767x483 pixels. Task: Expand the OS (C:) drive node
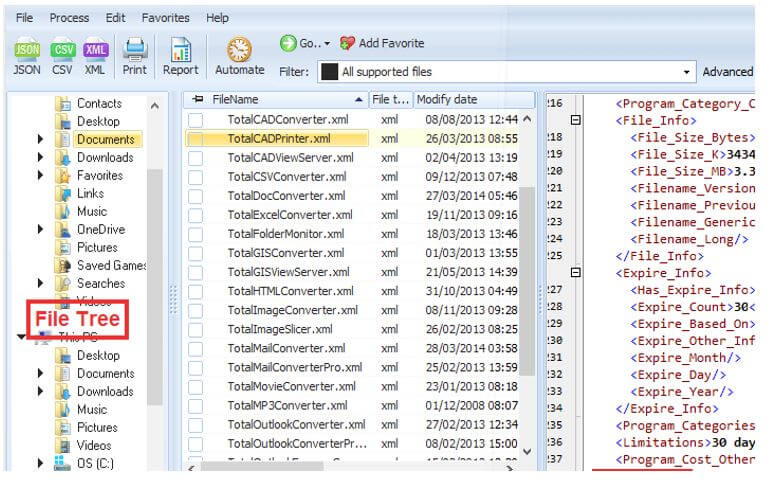(x=41, y=463)
